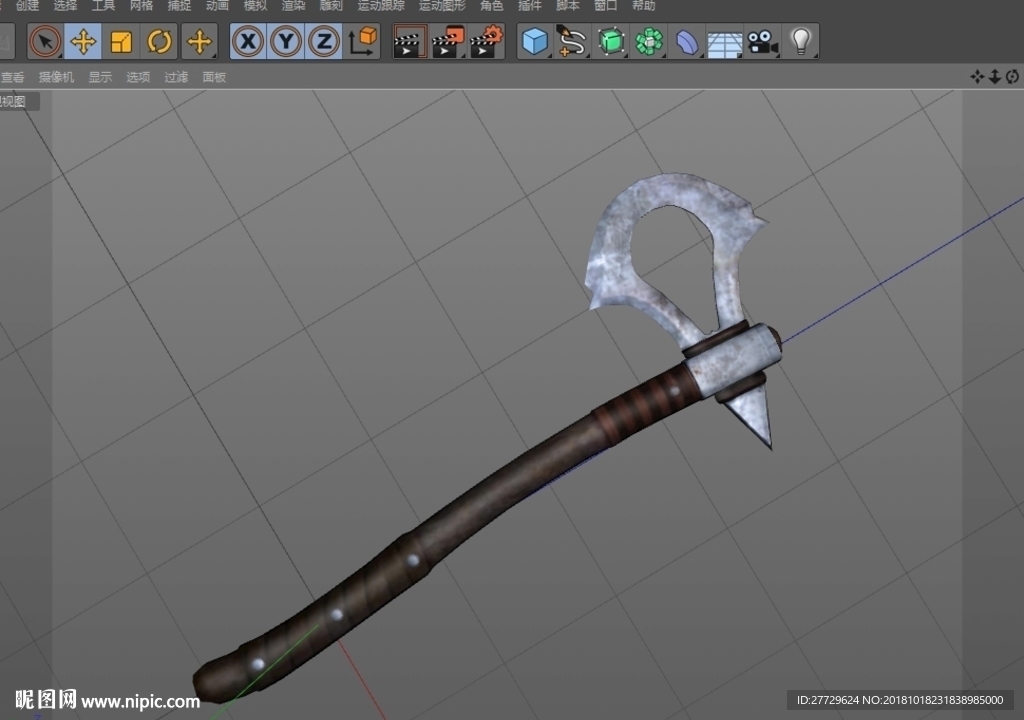The height and width of the screenshot is (720, 1024).
Task: Switch the coordinate system icon
Action: [x=362, y=42]
